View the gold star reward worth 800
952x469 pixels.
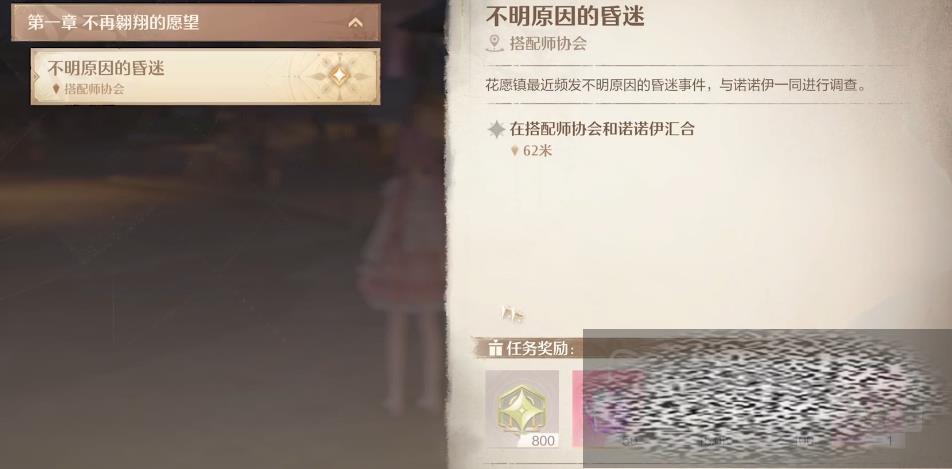522,409
